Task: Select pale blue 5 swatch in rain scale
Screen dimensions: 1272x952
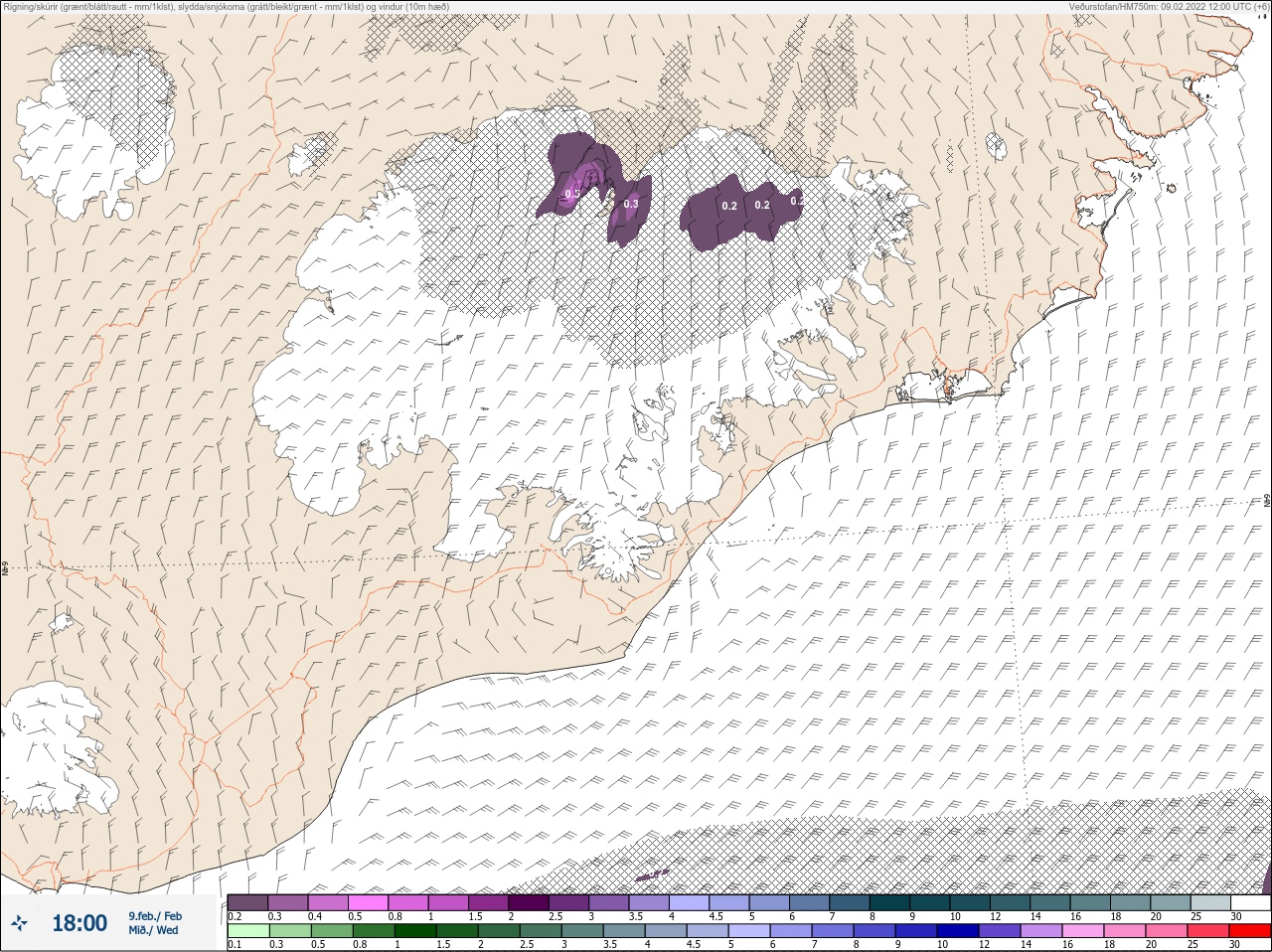Action: 751,931
